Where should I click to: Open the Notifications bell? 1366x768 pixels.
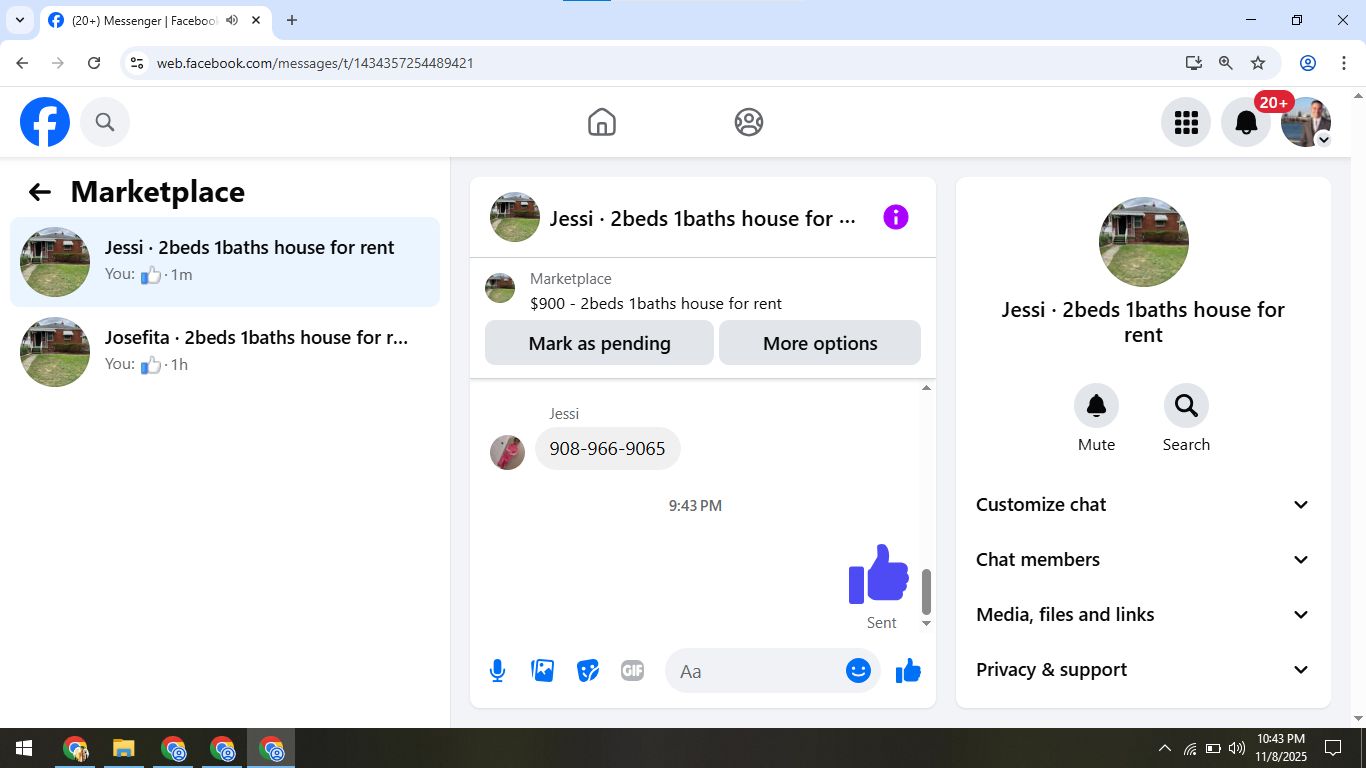[1246, 122]
